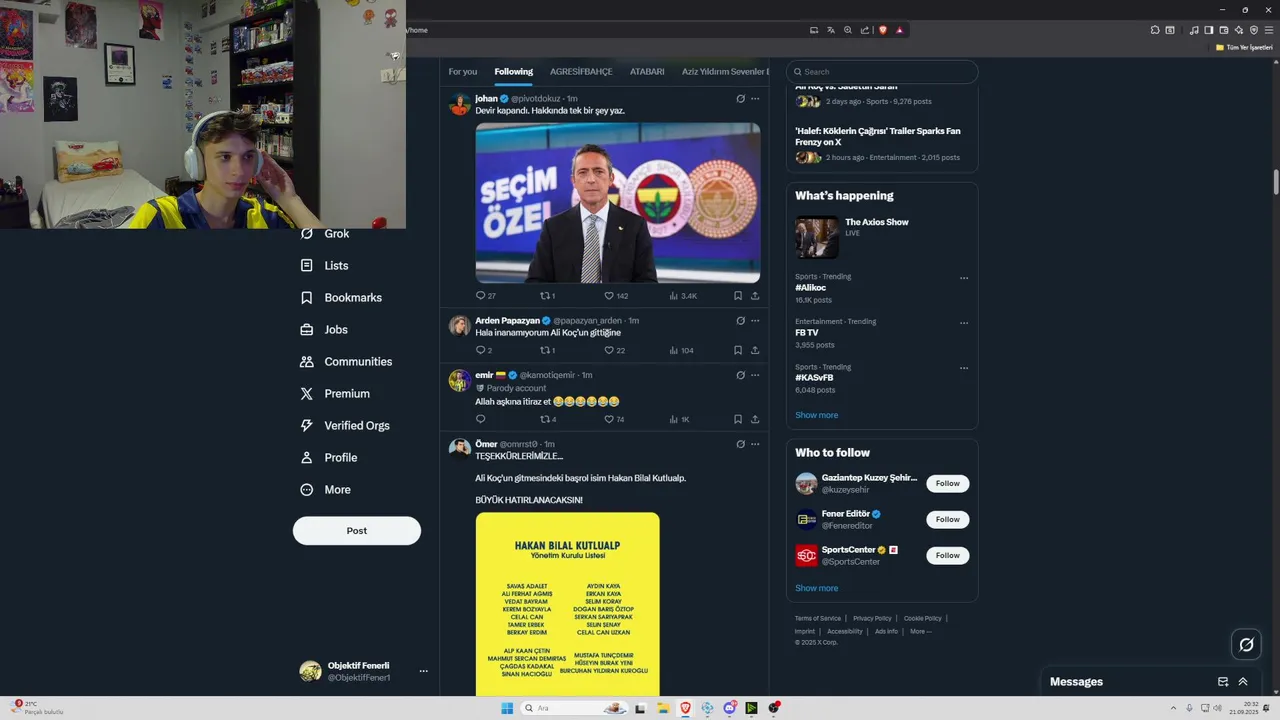Viewport: 1280px width, 720px height.
Task: Go to Profile in the sidebar
Action: tap(329, 458)
